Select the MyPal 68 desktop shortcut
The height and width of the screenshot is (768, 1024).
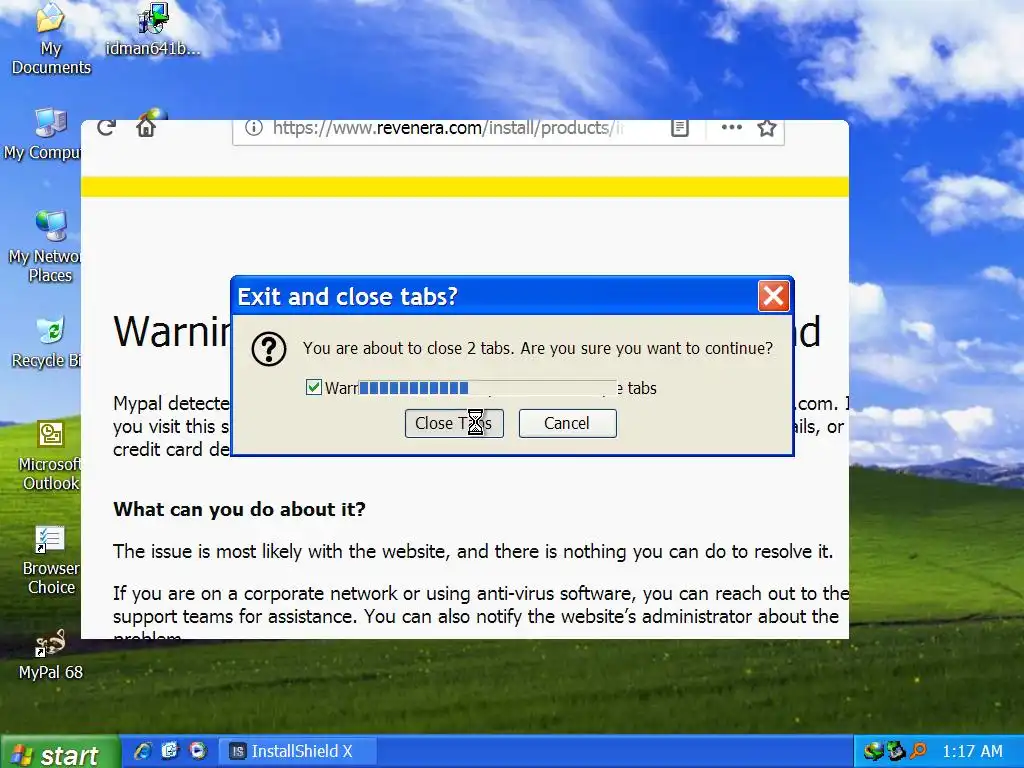(51, 654)
